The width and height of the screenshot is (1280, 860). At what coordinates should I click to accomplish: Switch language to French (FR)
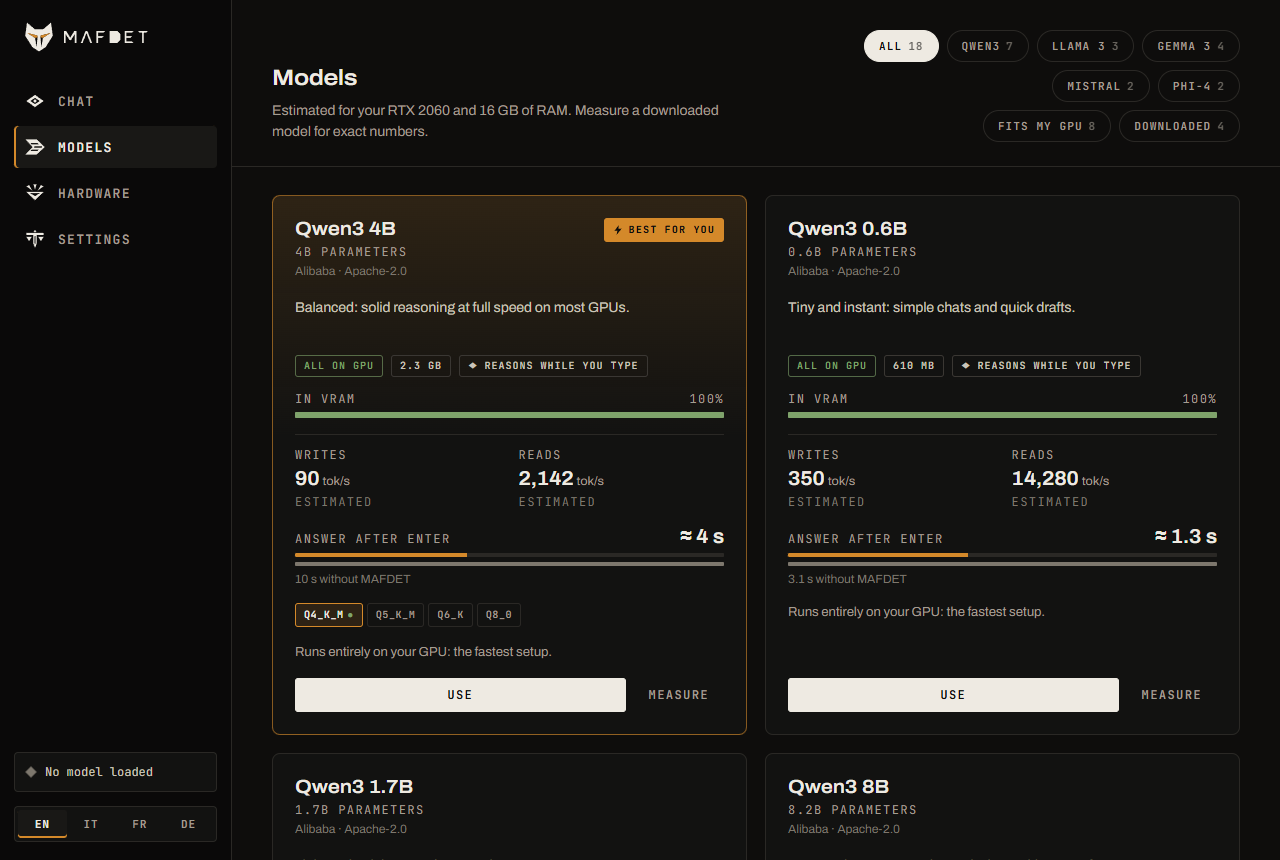pos(139,824)
